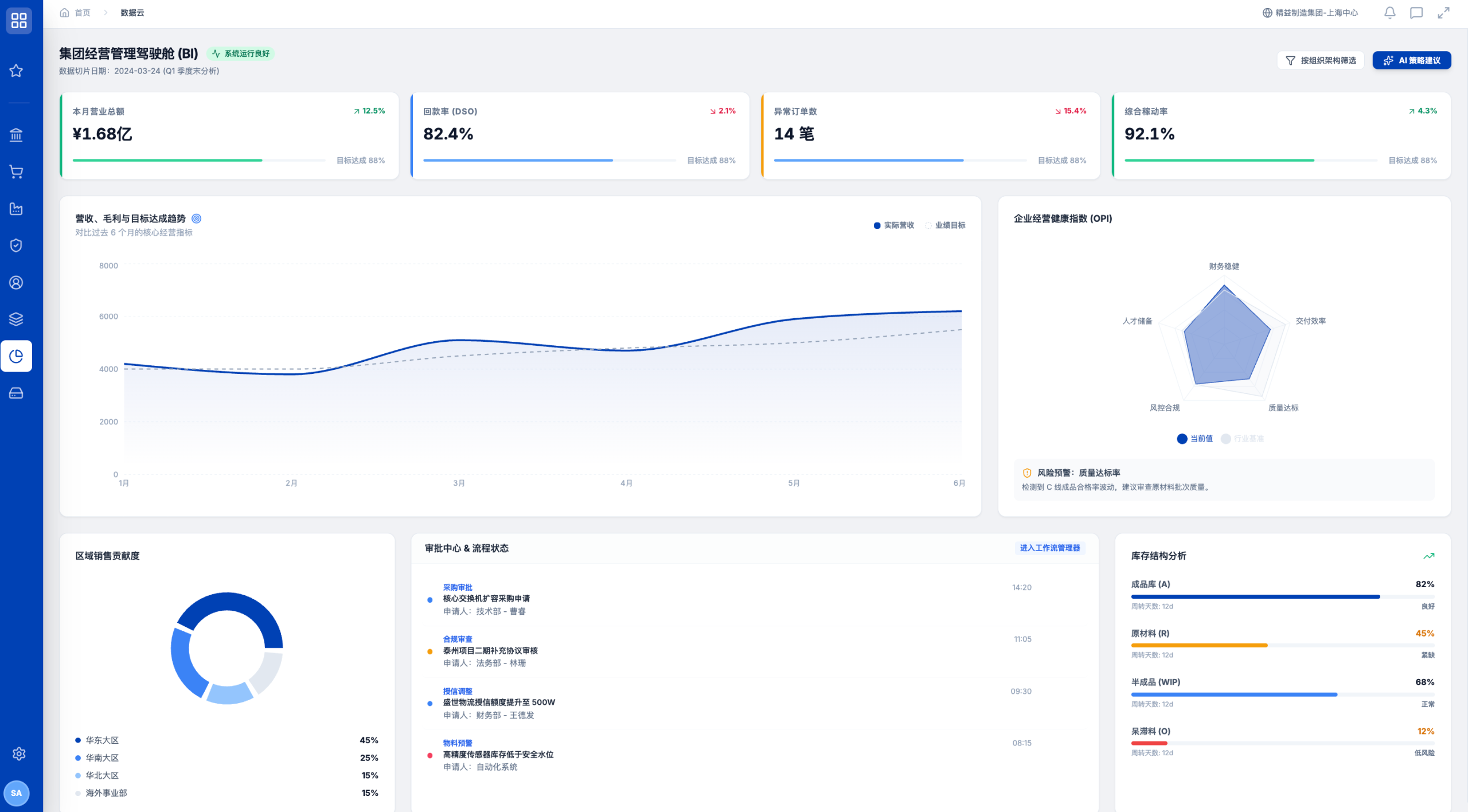Click the notification bell icon
1468x812 pixels.
[1389, 13]
